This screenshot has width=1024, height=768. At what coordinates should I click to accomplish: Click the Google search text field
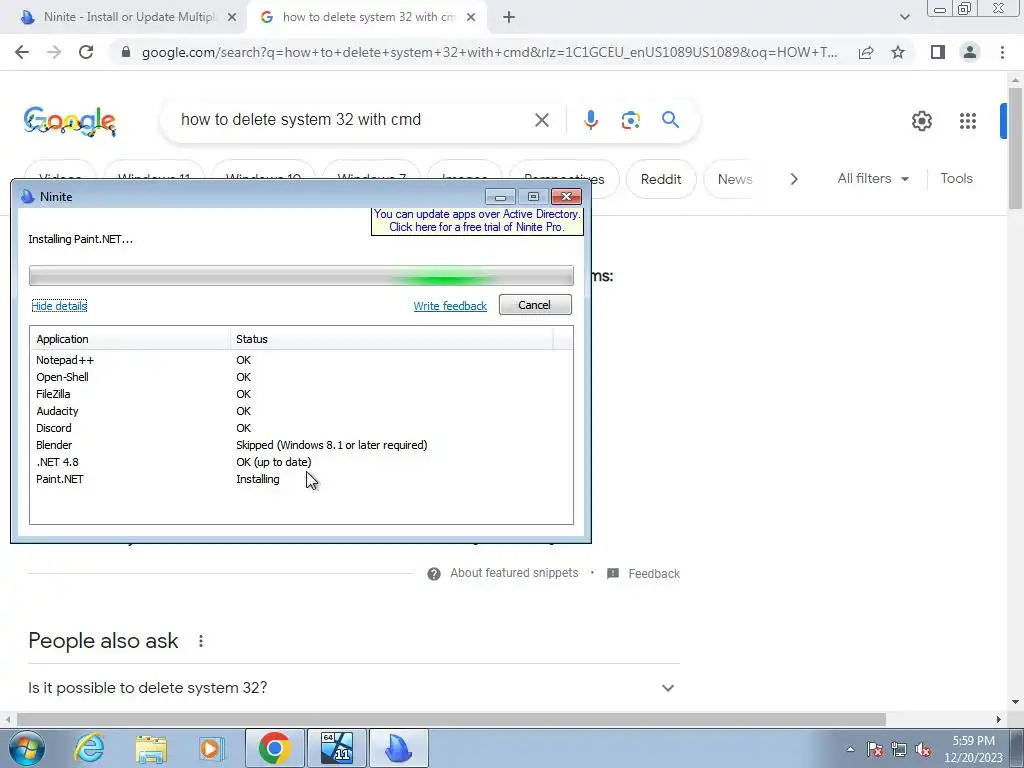(x=353, y=120)
